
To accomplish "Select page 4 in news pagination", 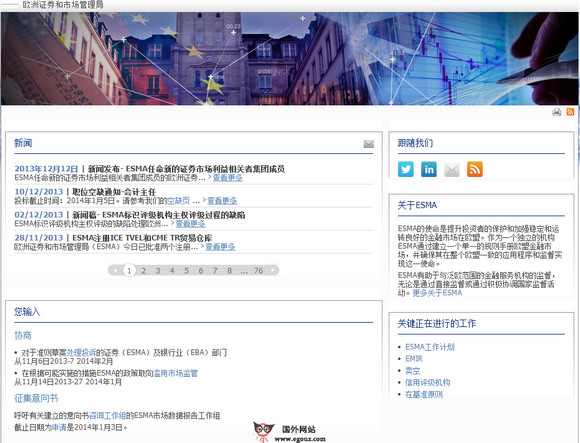I will [x=172, y=271].
